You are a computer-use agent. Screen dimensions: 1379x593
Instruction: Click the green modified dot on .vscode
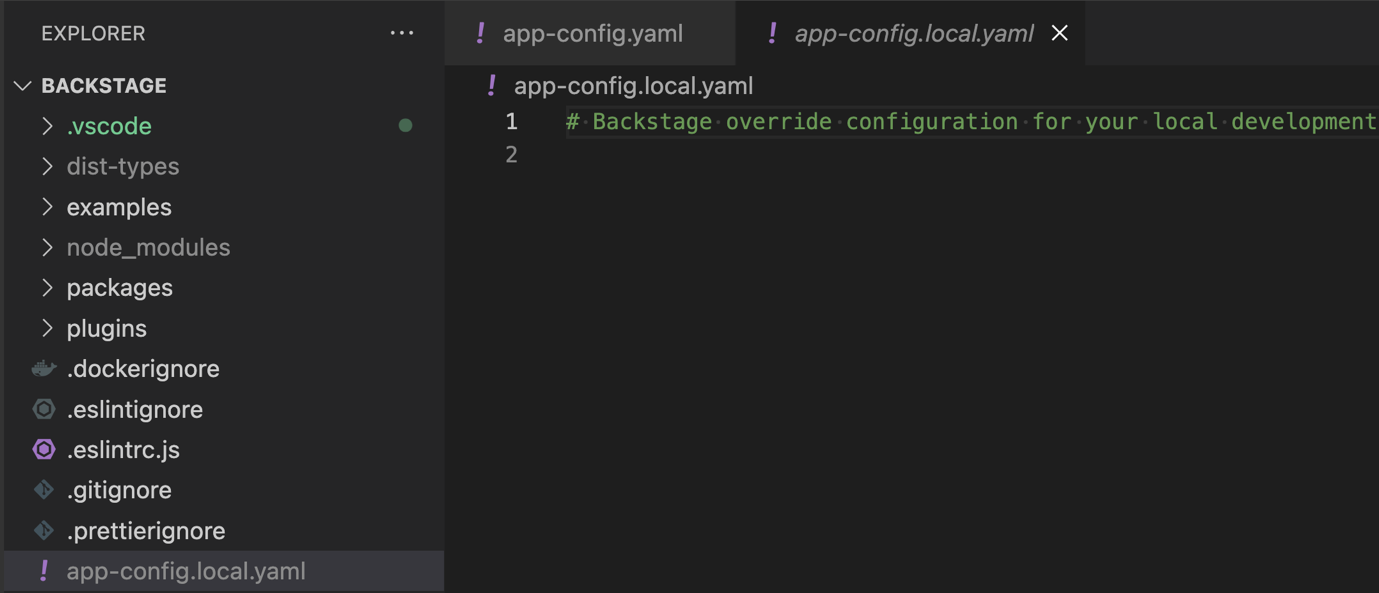click(405, 126)
